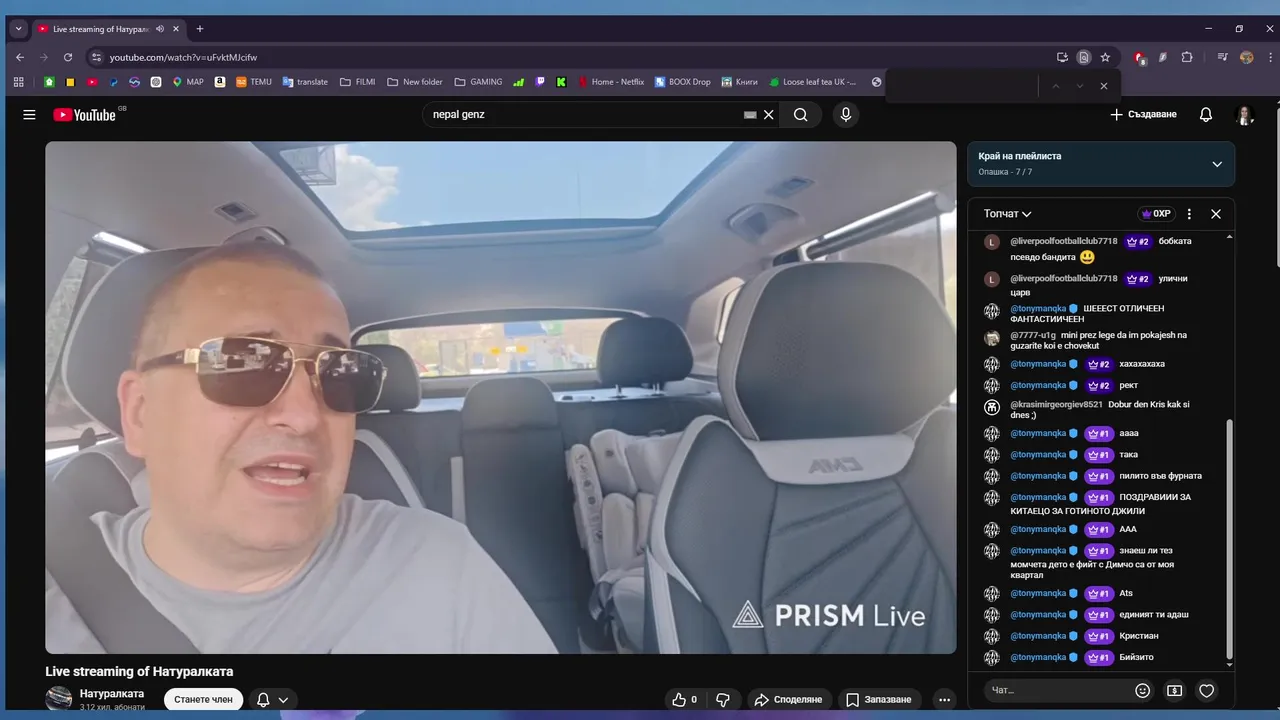Open the on-screen keyboard icon in search box

pyautogui.click(x=750, y=115)
